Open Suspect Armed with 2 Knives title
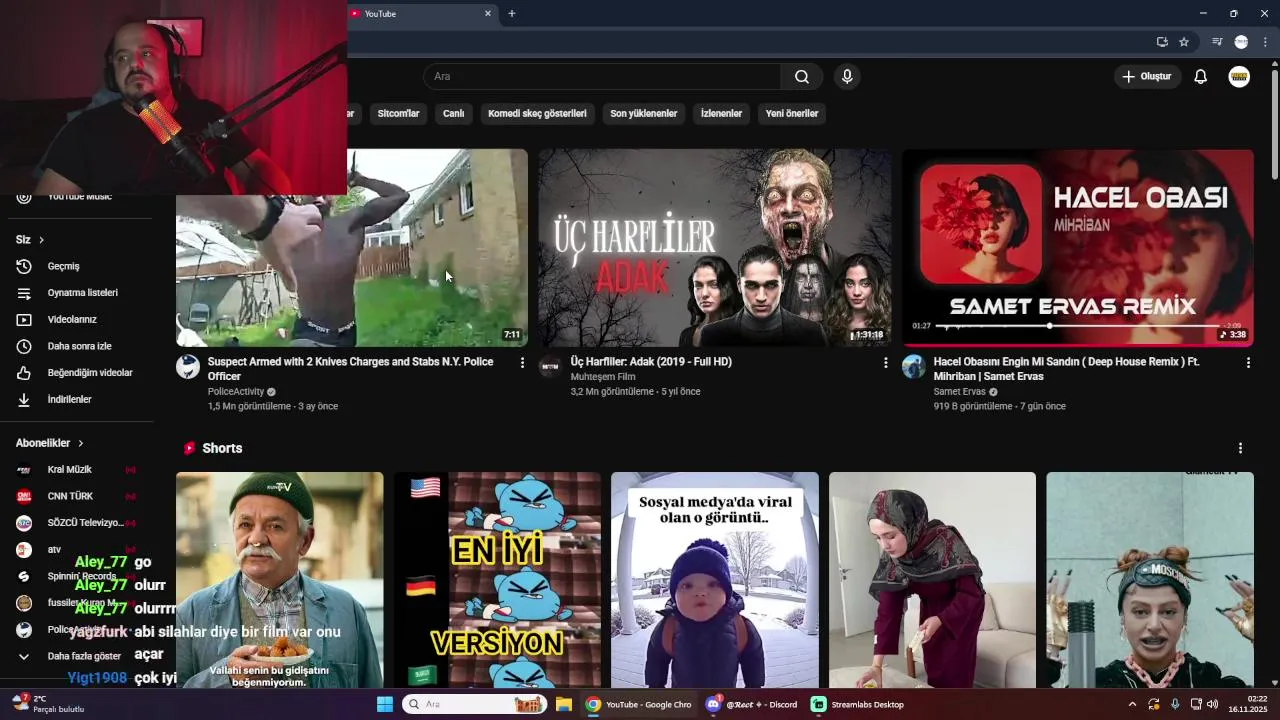Viewport: 1280px width, 720px height. (350, 369)
